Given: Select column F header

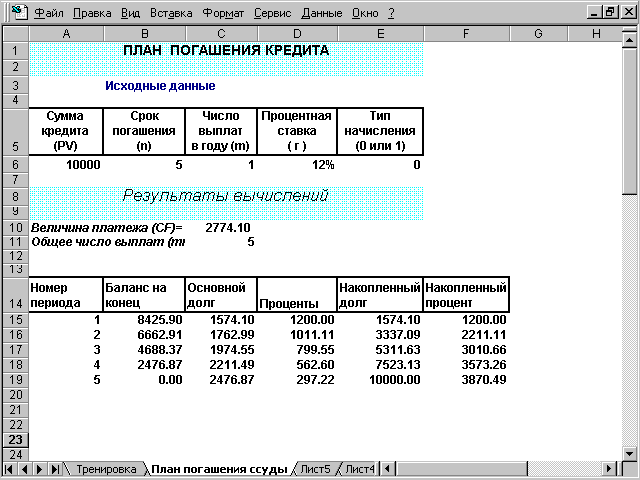Looking at the screenshot, I should pyautogui.click(x=467, y=34).
